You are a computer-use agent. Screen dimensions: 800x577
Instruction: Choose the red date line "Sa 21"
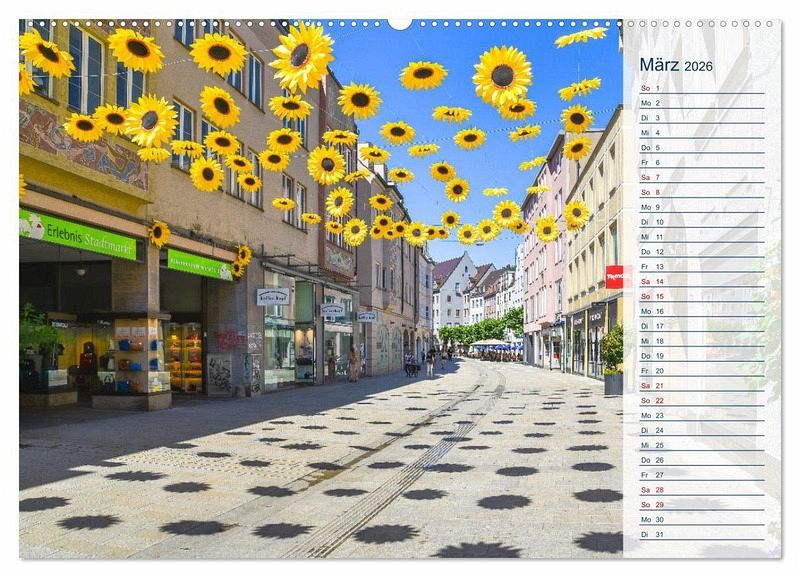coord(702,386)
